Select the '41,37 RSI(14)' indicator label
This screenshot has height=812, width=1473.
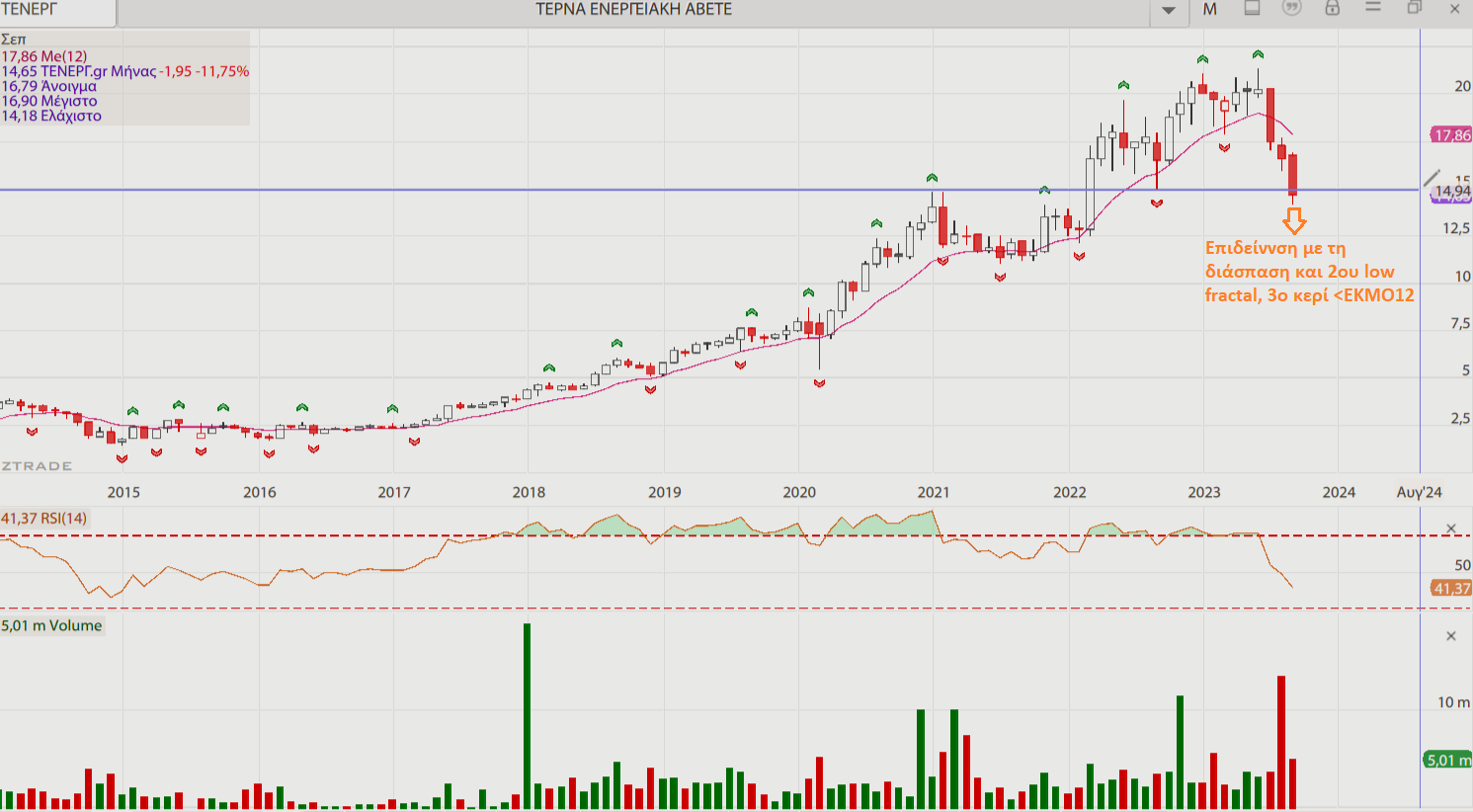[x=44, y=519]
